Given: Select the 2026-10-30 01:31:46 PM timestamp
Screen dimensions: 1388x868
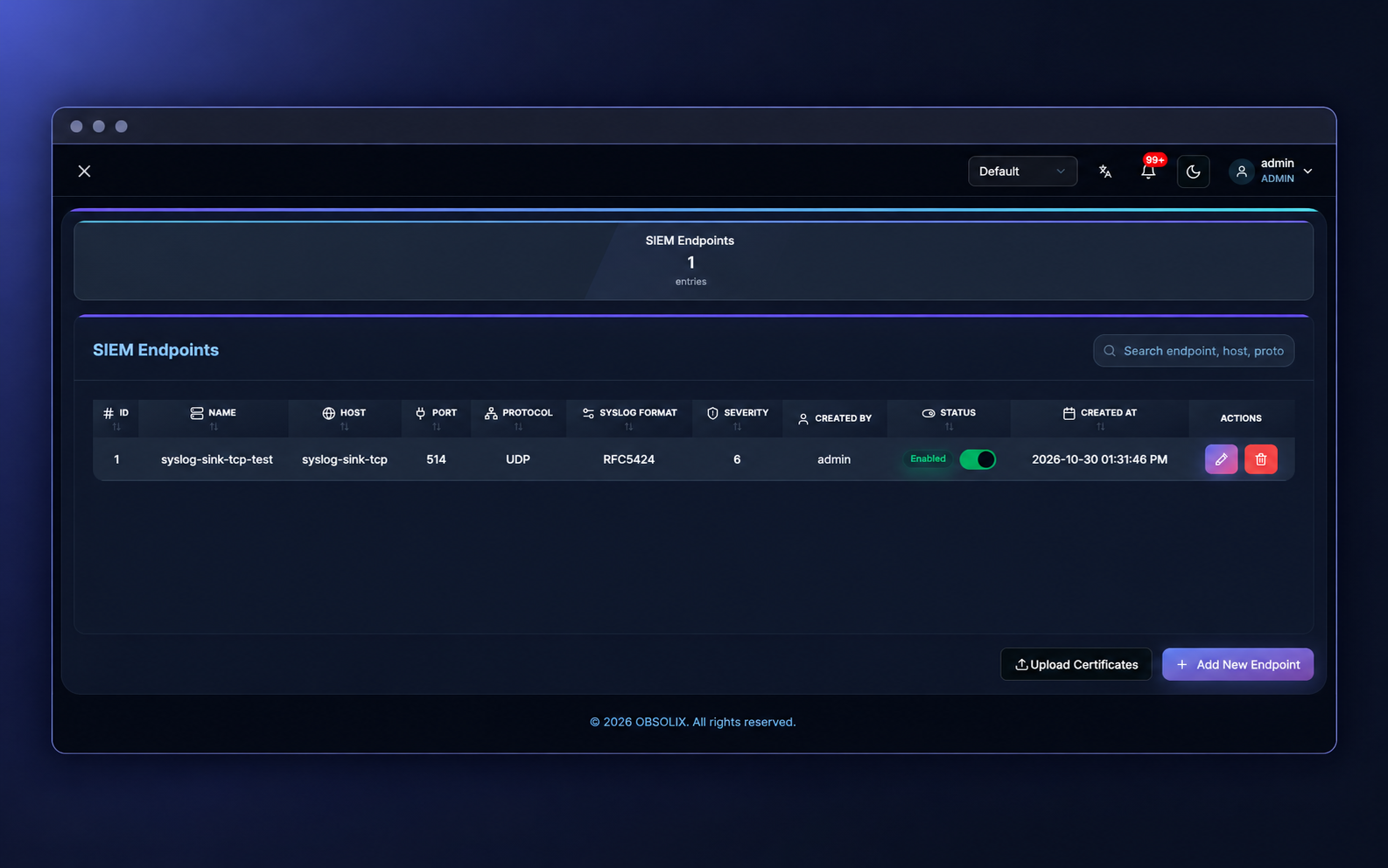Looking at the screenshot, I should (x=1100, y=459).
